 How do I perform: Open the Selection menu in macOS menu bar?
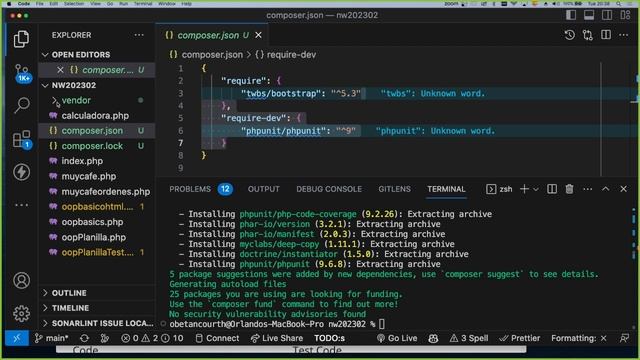pyautogui.click(x=74, y=4)
